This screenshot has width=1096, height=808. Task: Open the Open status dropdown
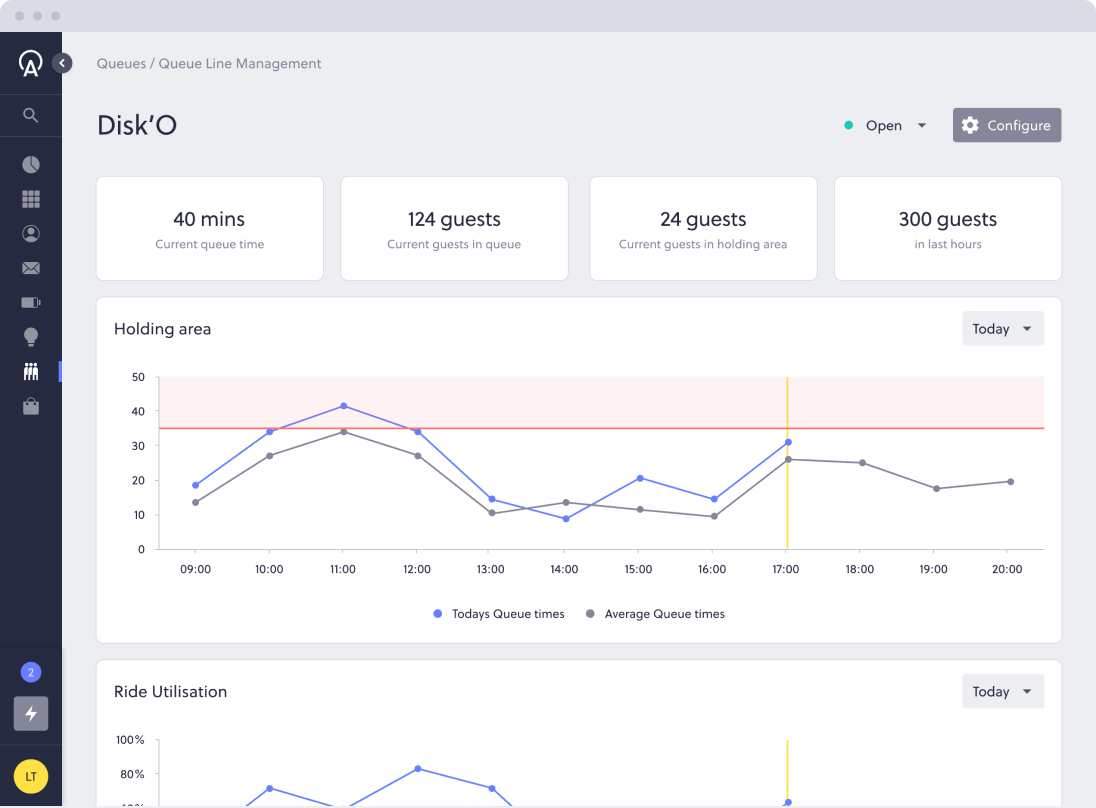click(885, 125)
